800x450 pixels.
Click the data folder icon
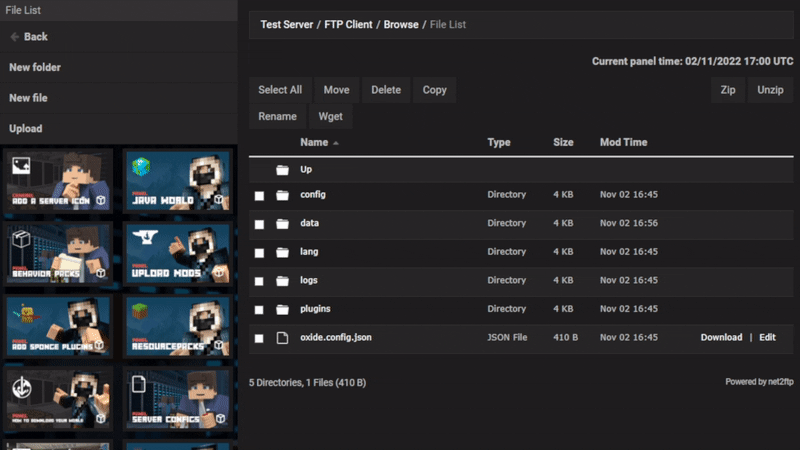pyautogui.click(x=282, y=224)
